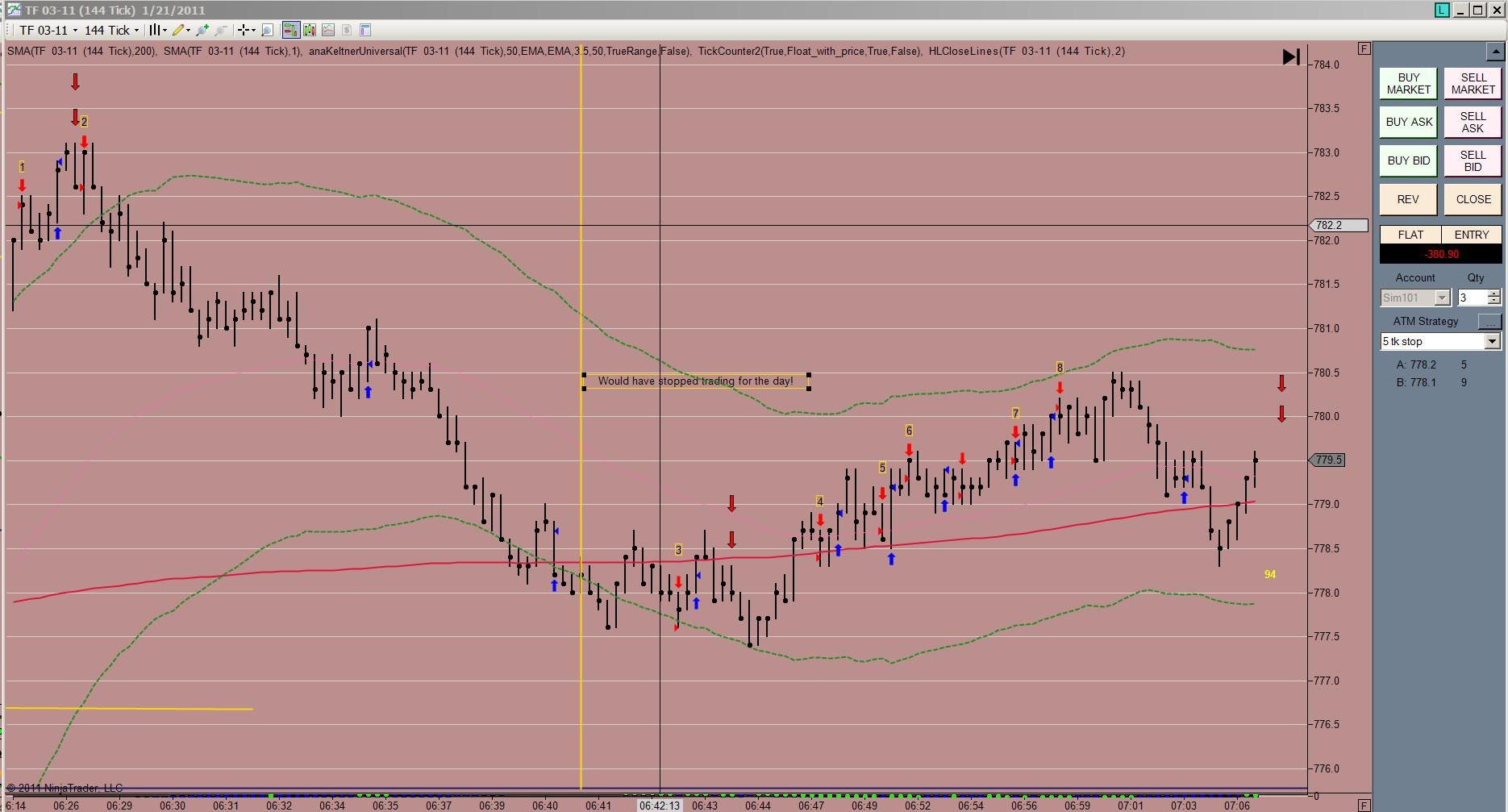Click the ask price A: 778.2
This screenshot has width=1508, height=812.
[x=1416, y=364]
